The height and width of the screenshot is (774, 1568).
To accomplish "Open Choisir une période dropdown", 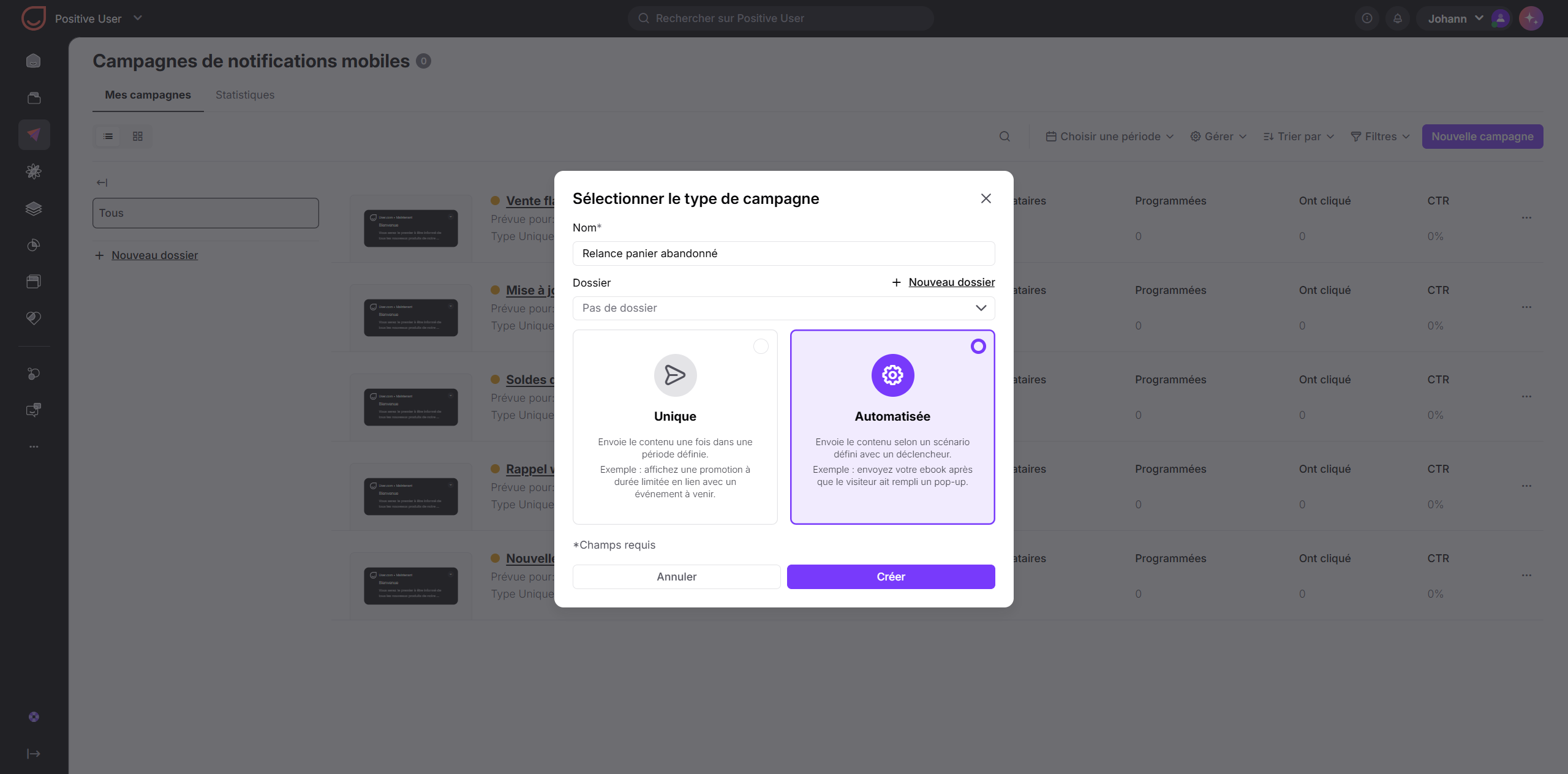I will pos(1109,137).
